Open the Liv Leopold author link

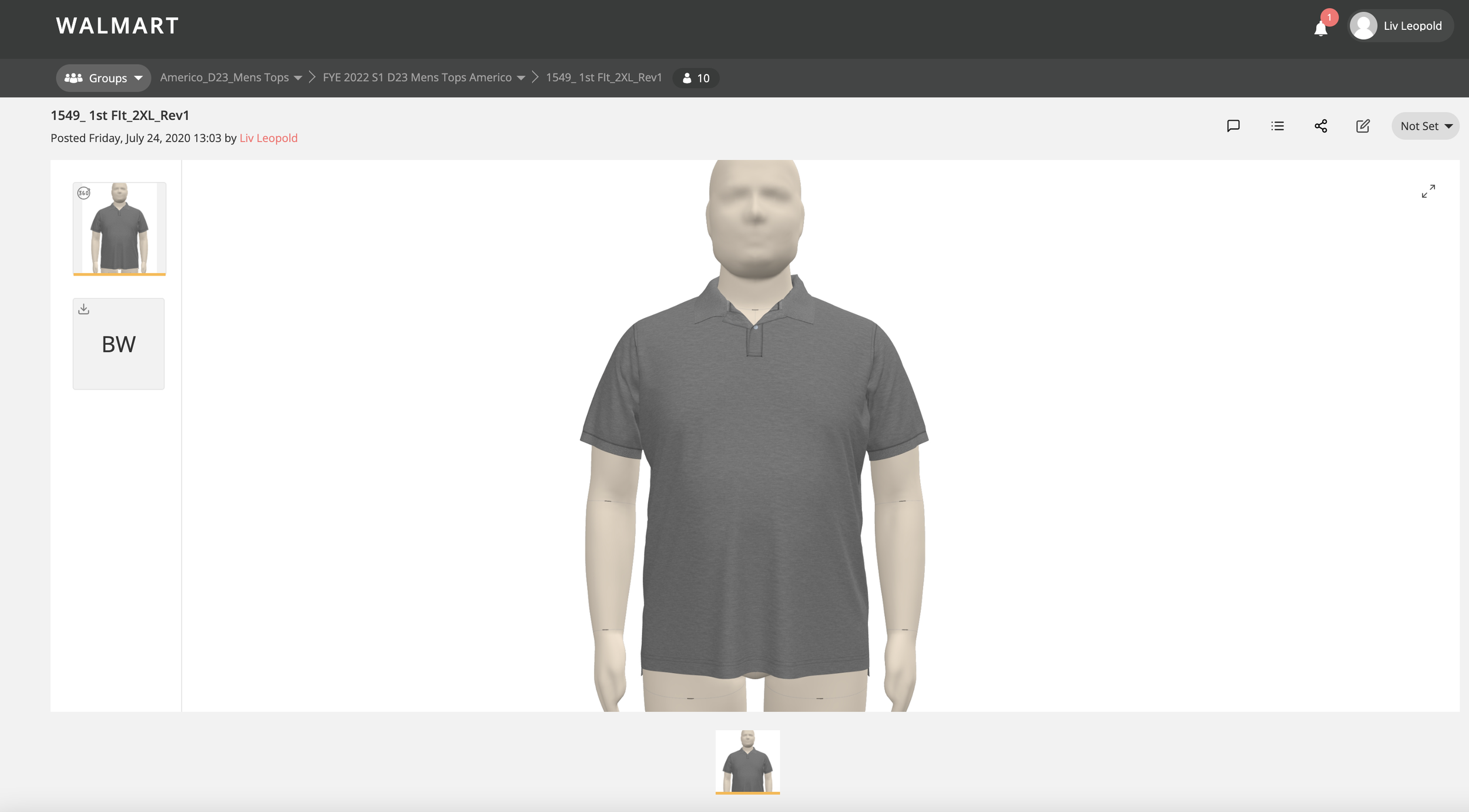268,138
